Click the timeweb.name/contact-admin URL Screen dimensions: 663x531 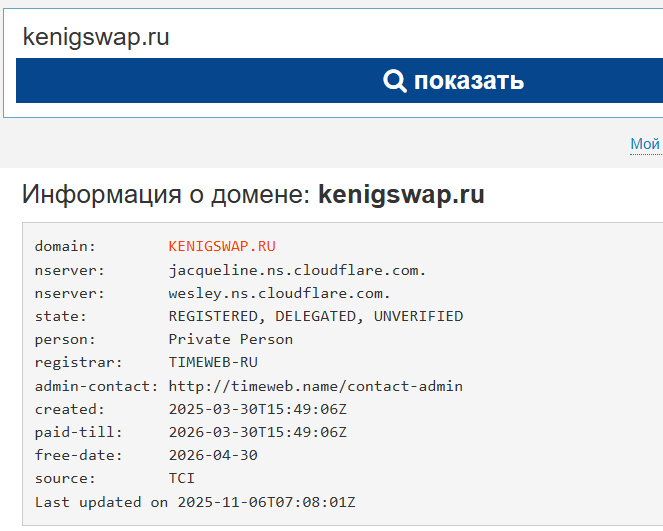point(316,386)
